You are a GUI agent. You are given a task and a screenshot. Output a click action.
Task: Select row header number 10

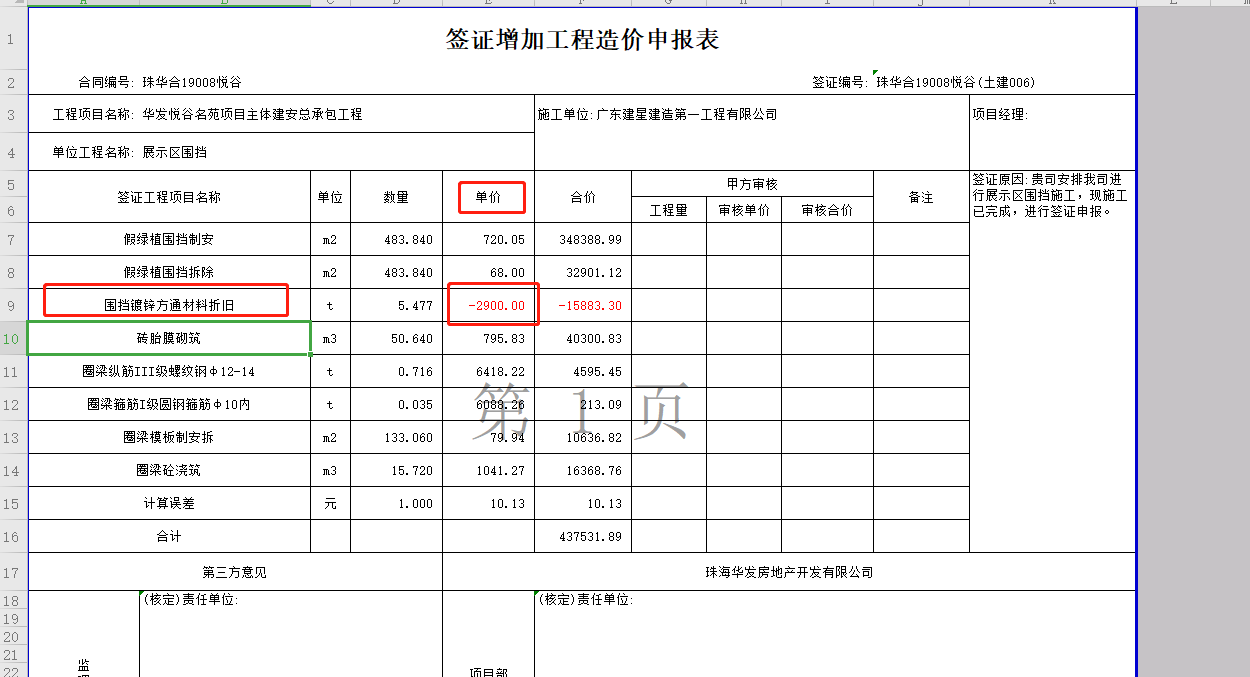11,338
